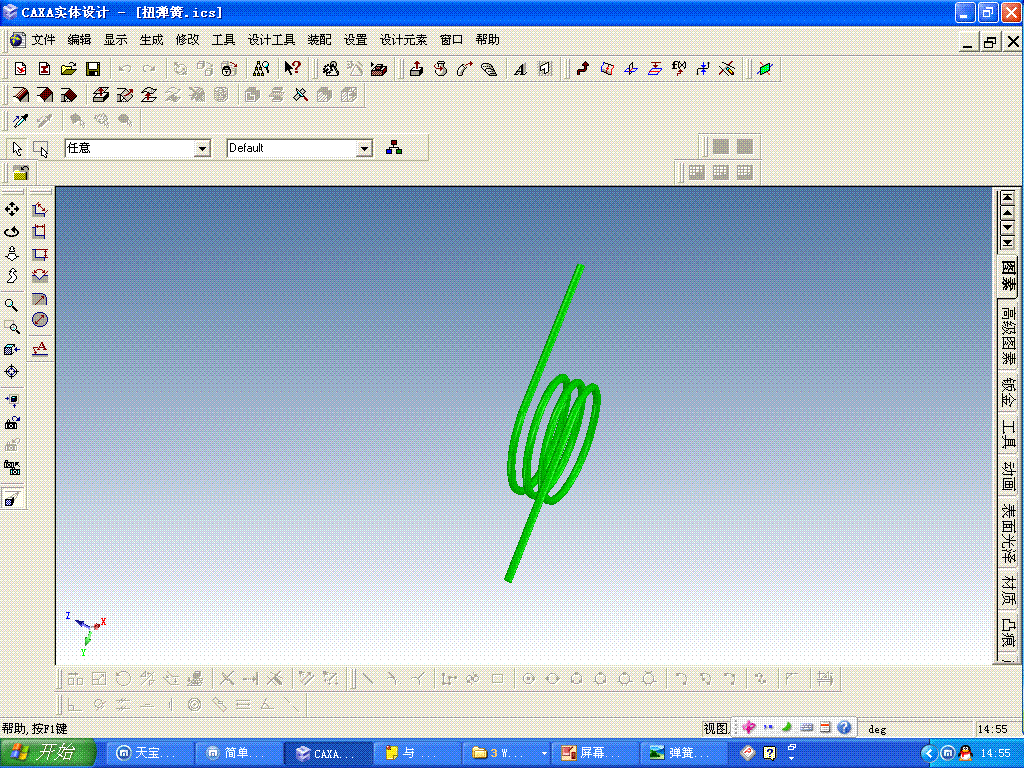The image size is (1024, 768).
Task: Select the Linear dimension tool
Action: click(40, 231)
